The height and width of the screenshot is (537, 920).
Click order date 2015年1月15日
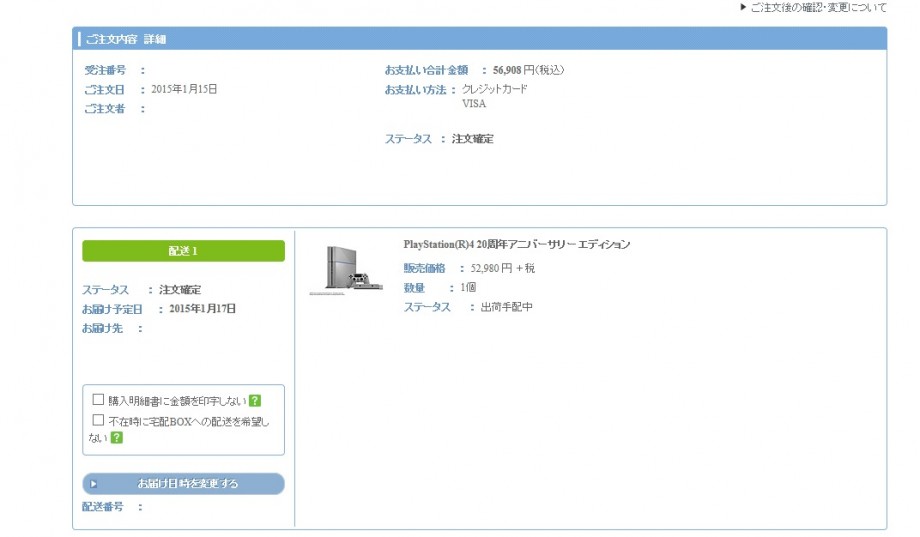[x=184, y=89]
